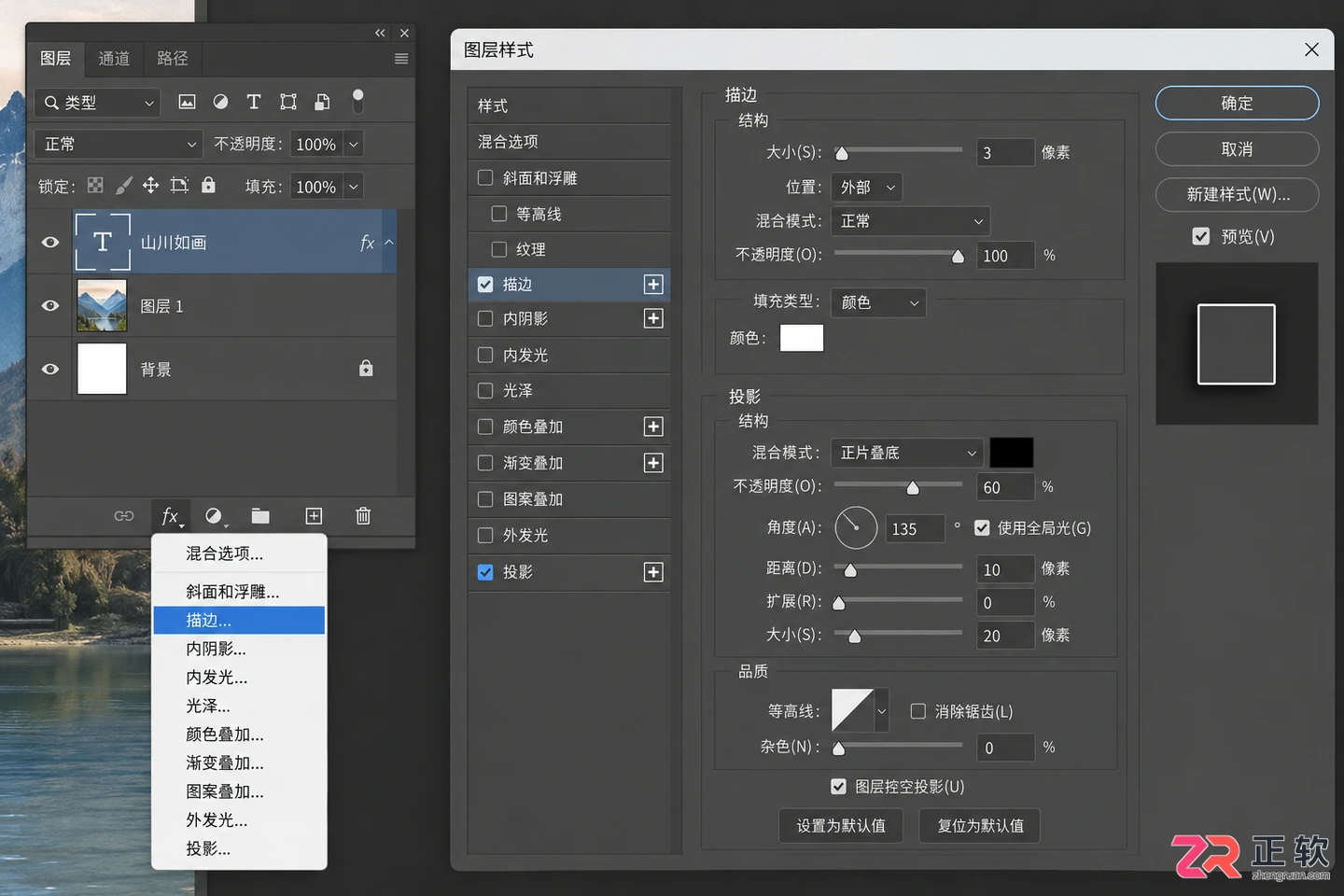Toggle the layer filtering switch
This screenshot has height=896, width=1344.
tap(357, 101)
